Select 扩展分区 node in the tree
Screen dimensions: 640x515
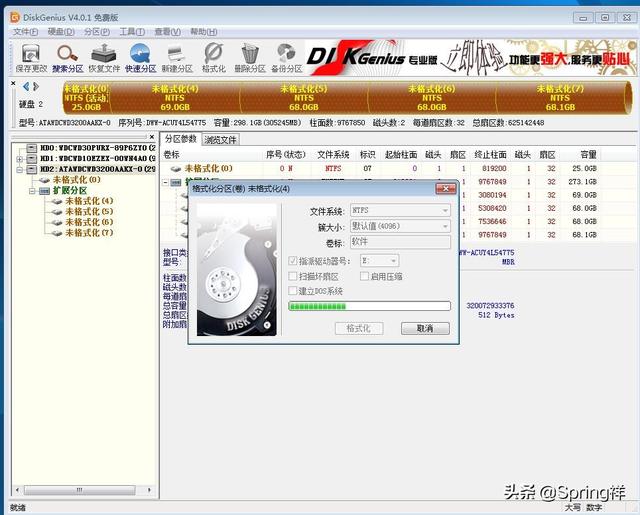tap(70, 191)
